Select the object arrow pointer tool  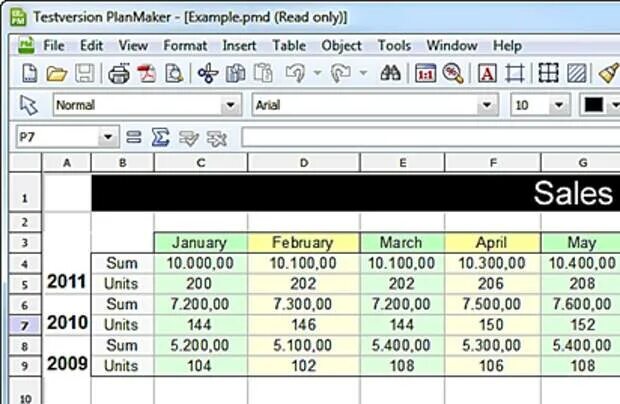tap(29, 105)
